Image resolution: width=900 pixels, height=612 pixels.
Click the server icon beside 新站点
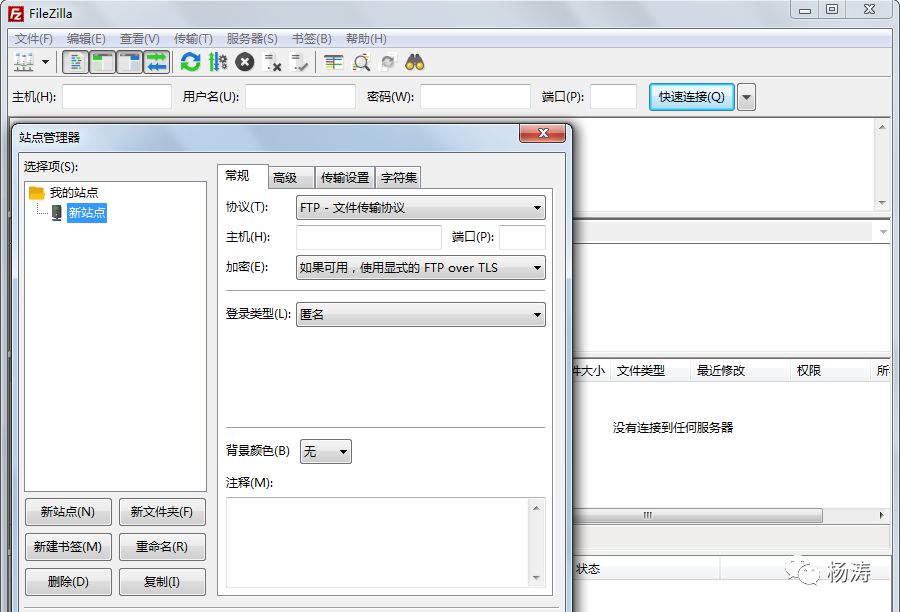pos(56,212)
